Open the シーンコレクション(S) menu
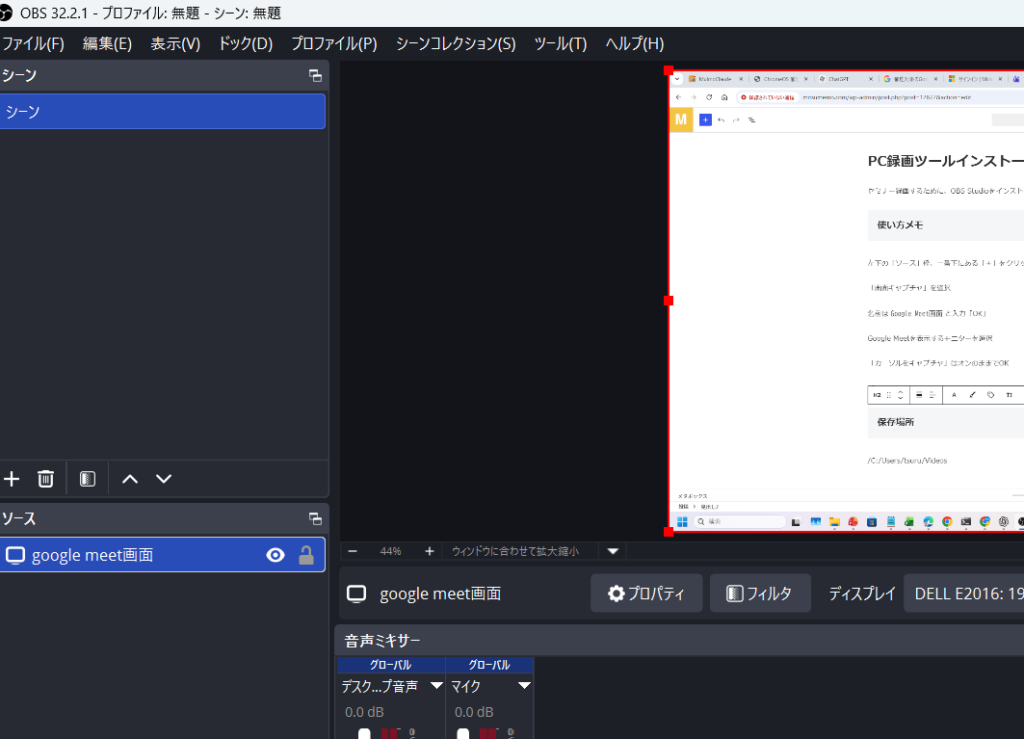The image size is (1024, 739). [456, 44]
